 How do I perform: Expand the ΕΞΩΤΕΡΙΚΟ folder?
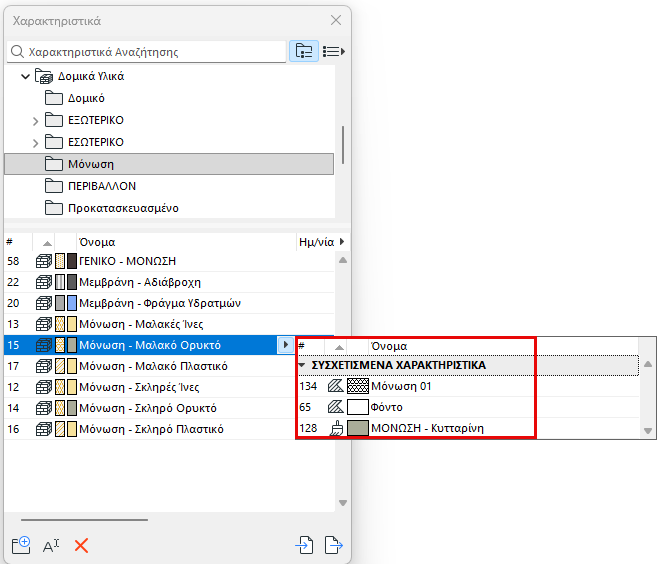pos(36,121)
